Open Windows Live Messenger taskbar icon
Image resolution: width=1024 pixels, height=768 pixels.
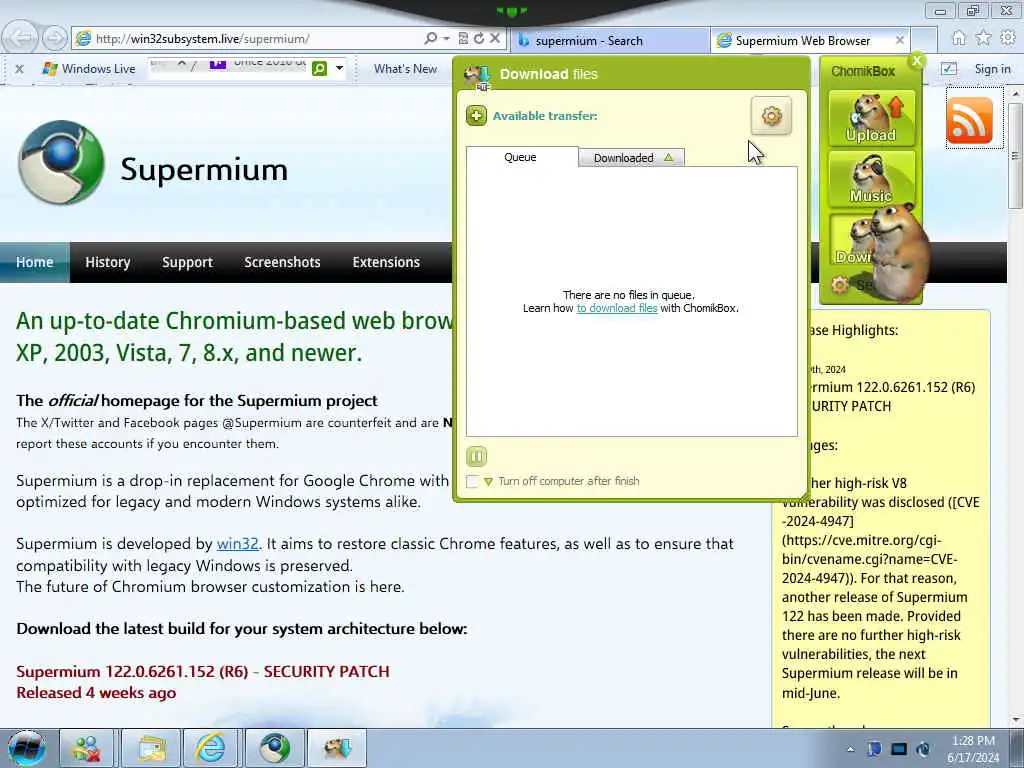pos(87,748)
